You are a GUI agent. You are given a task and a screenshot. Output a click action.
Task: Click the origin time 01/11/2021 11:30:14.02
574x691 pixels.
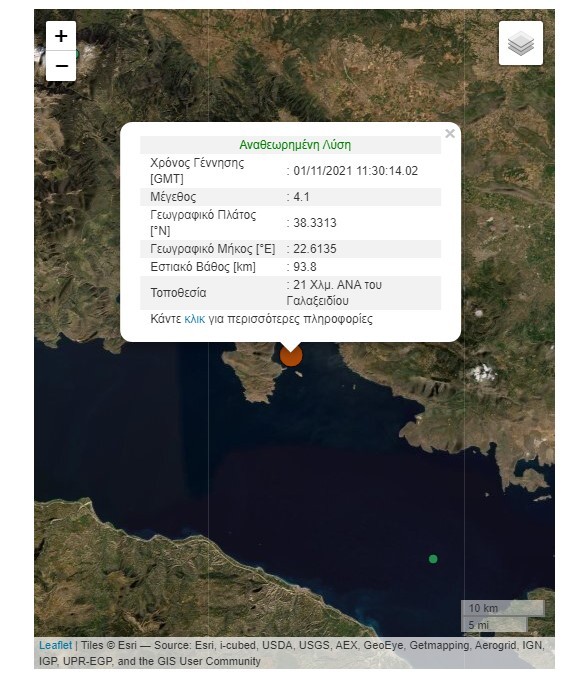tap(356, 171)
